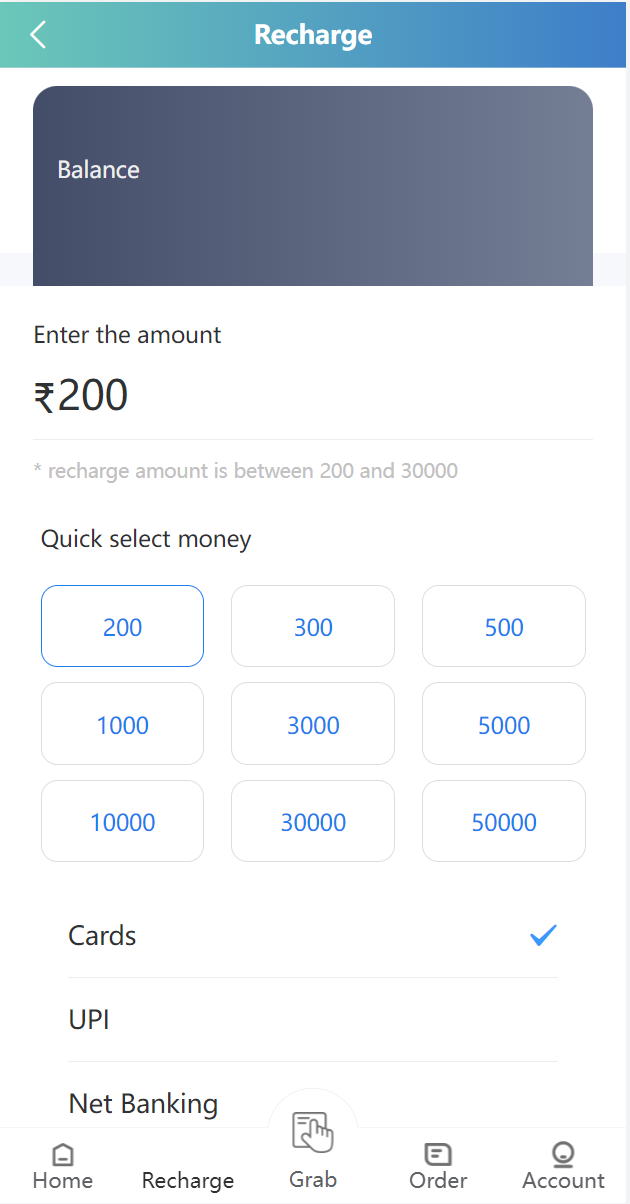630x1204 pixels.
Task: Pick the 200 quick amount
Action: (x=123, y=627)
